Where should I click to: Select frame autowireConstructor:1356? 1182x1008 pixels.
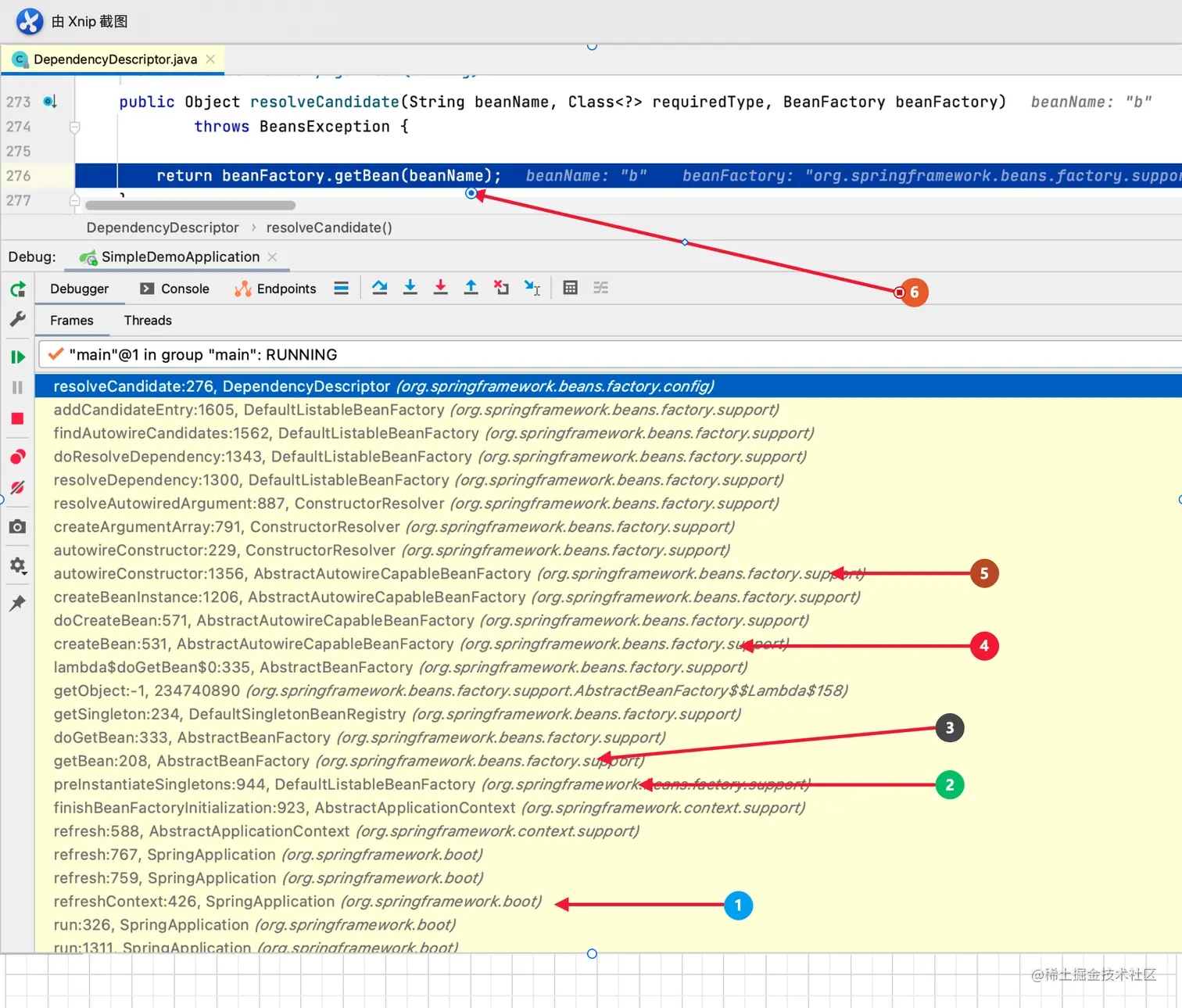[x=608, y=574]
